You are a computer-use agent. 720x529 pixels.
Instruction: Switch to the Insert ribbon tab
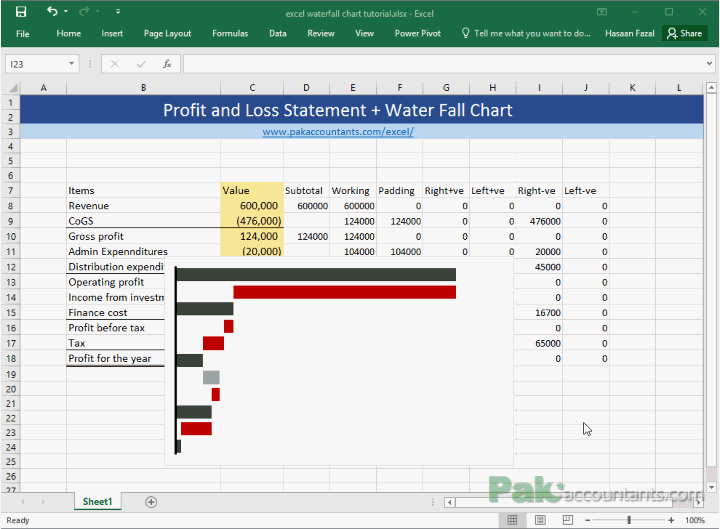point(112,34)
